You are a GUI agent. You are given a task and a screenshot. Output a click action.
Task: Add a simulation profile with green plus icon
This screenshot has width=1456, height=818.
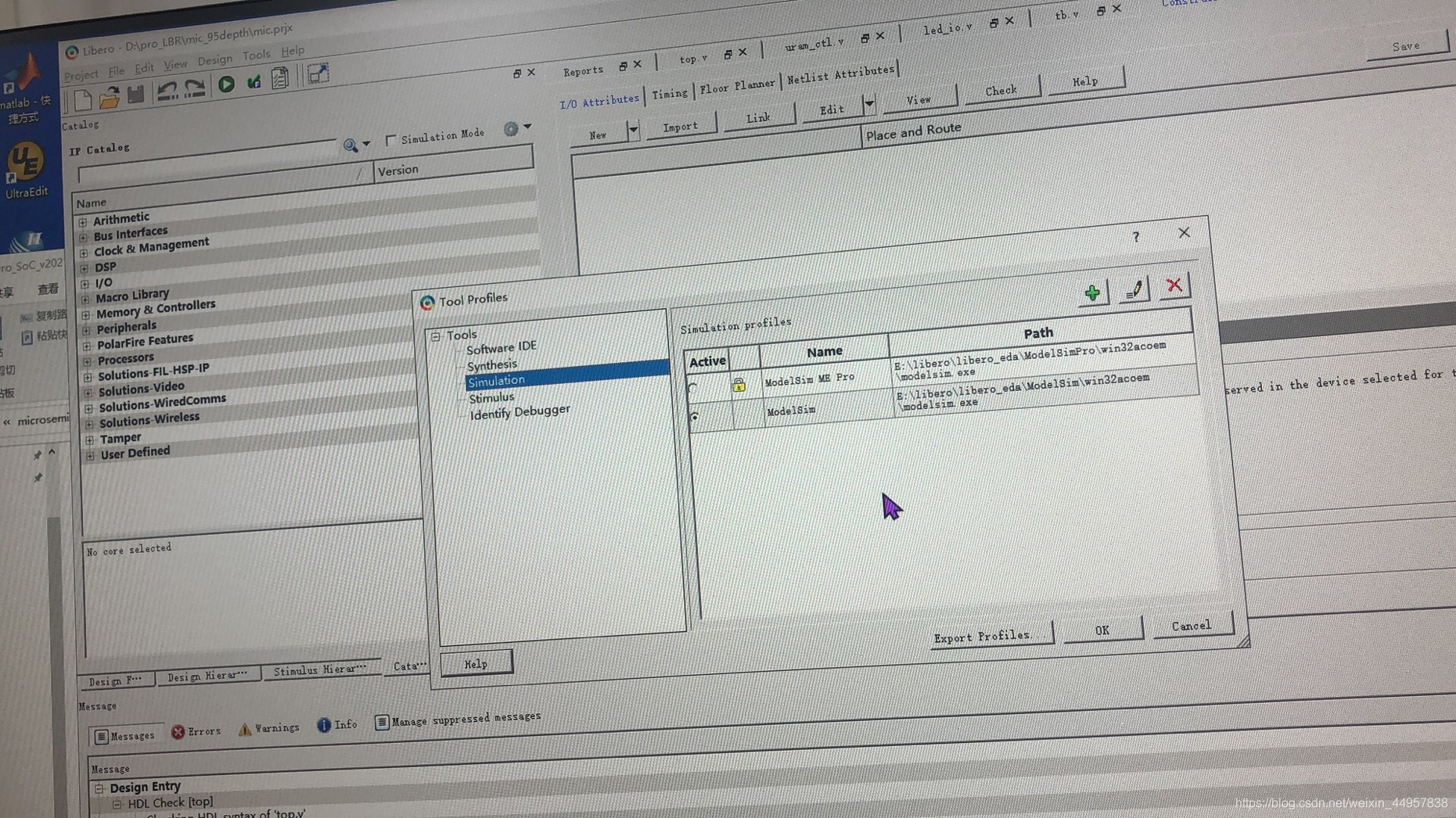tap(1092, 293)
